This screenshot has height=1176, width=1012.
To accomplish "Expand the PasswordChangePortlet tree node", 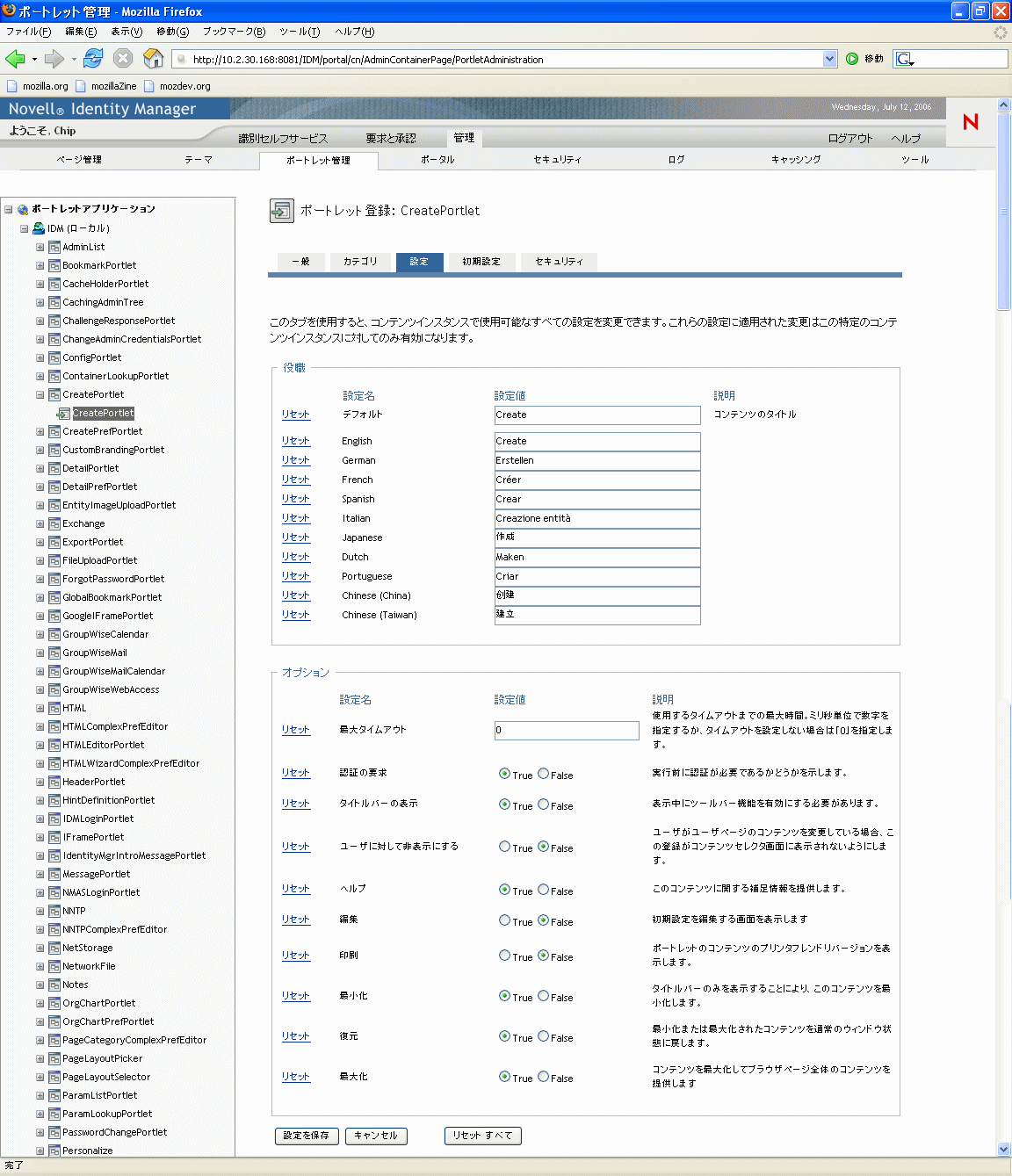I will (x=40, y=1132).
